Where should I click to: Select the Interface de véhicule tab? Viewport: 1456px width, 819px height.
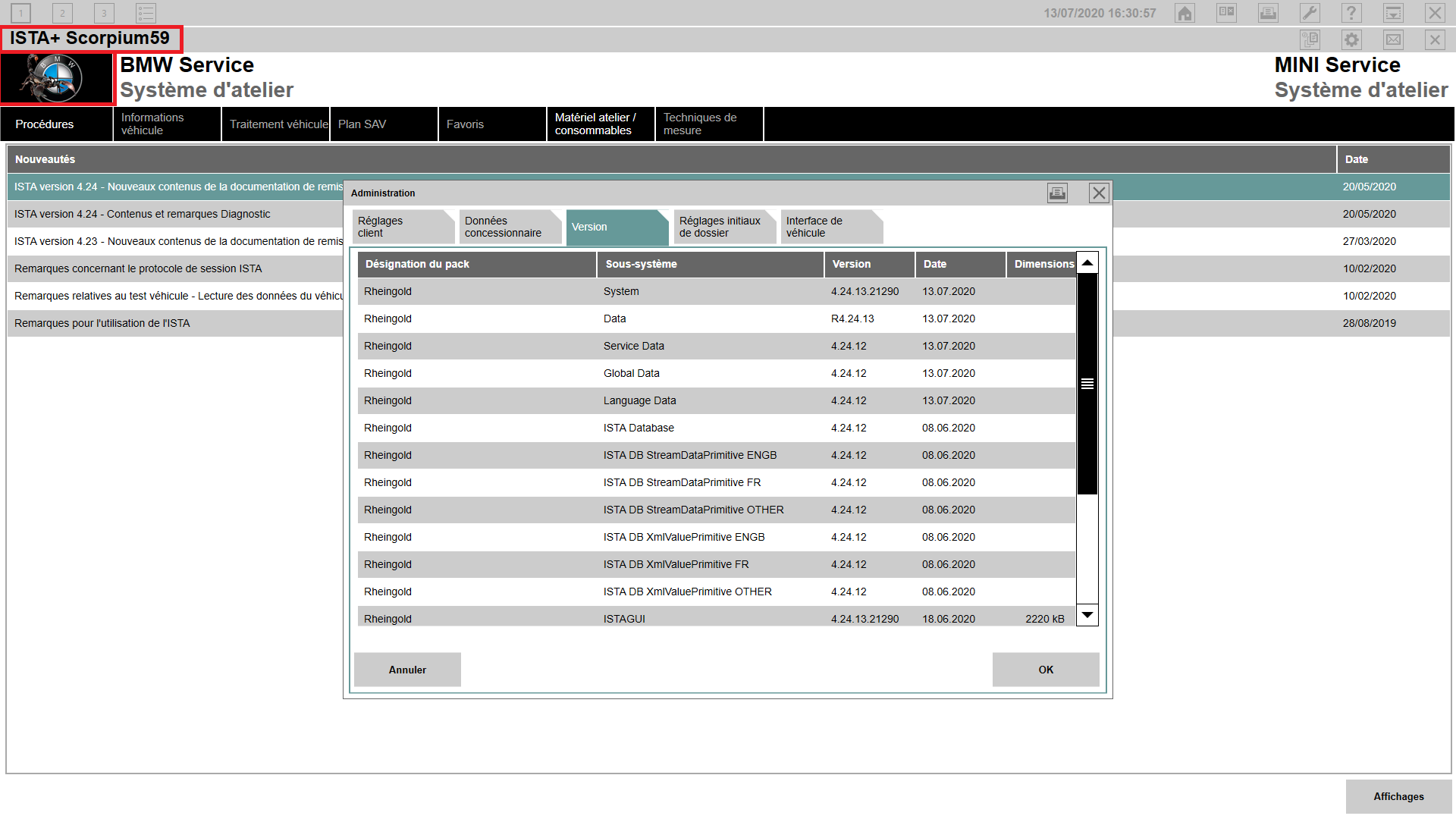click(x=830, y=227)
